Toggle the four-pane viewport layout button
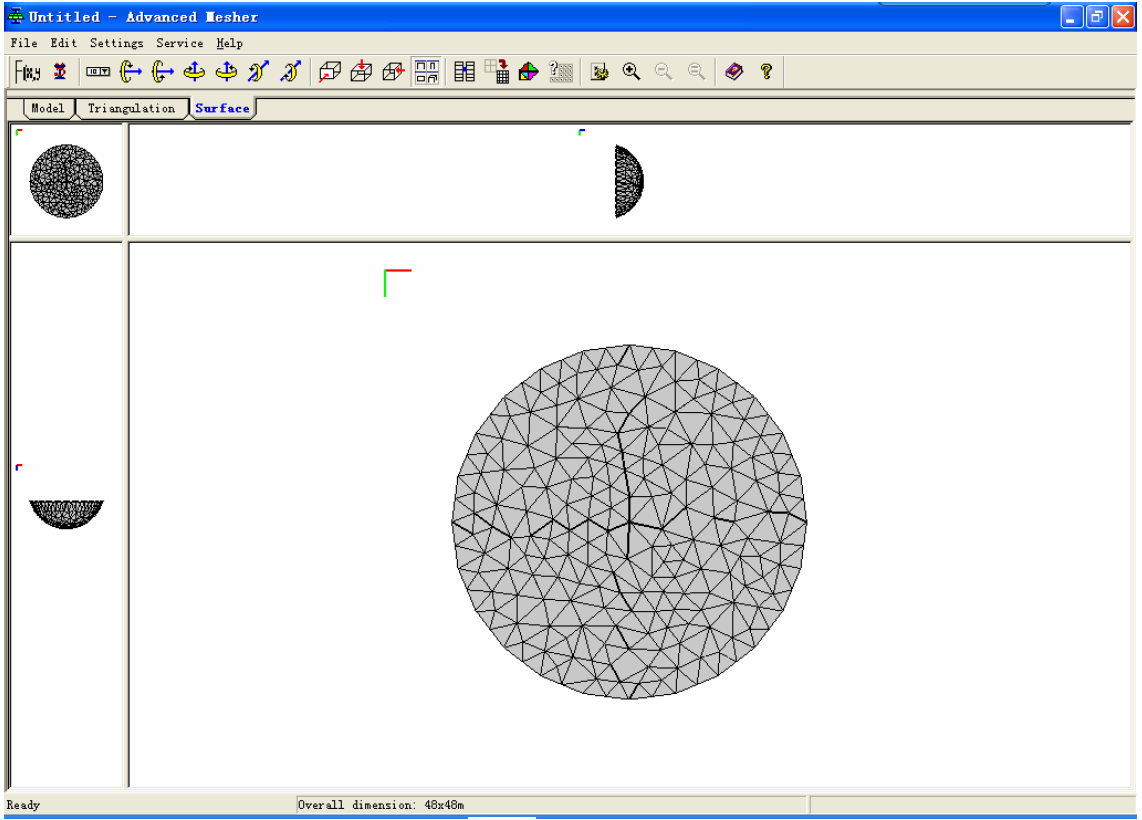The height and width of the screenshot is (820, 1142). coord(427,71)
